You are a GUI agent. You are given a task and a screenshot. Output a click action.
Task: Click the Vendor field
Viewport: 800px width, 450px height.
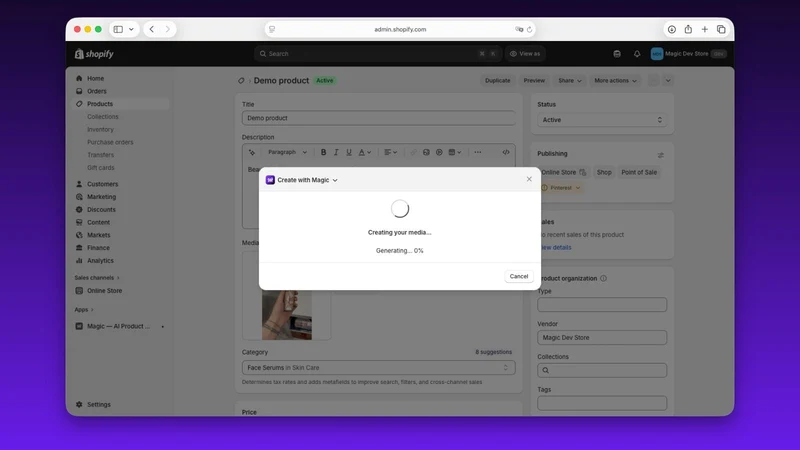point(602,338)
